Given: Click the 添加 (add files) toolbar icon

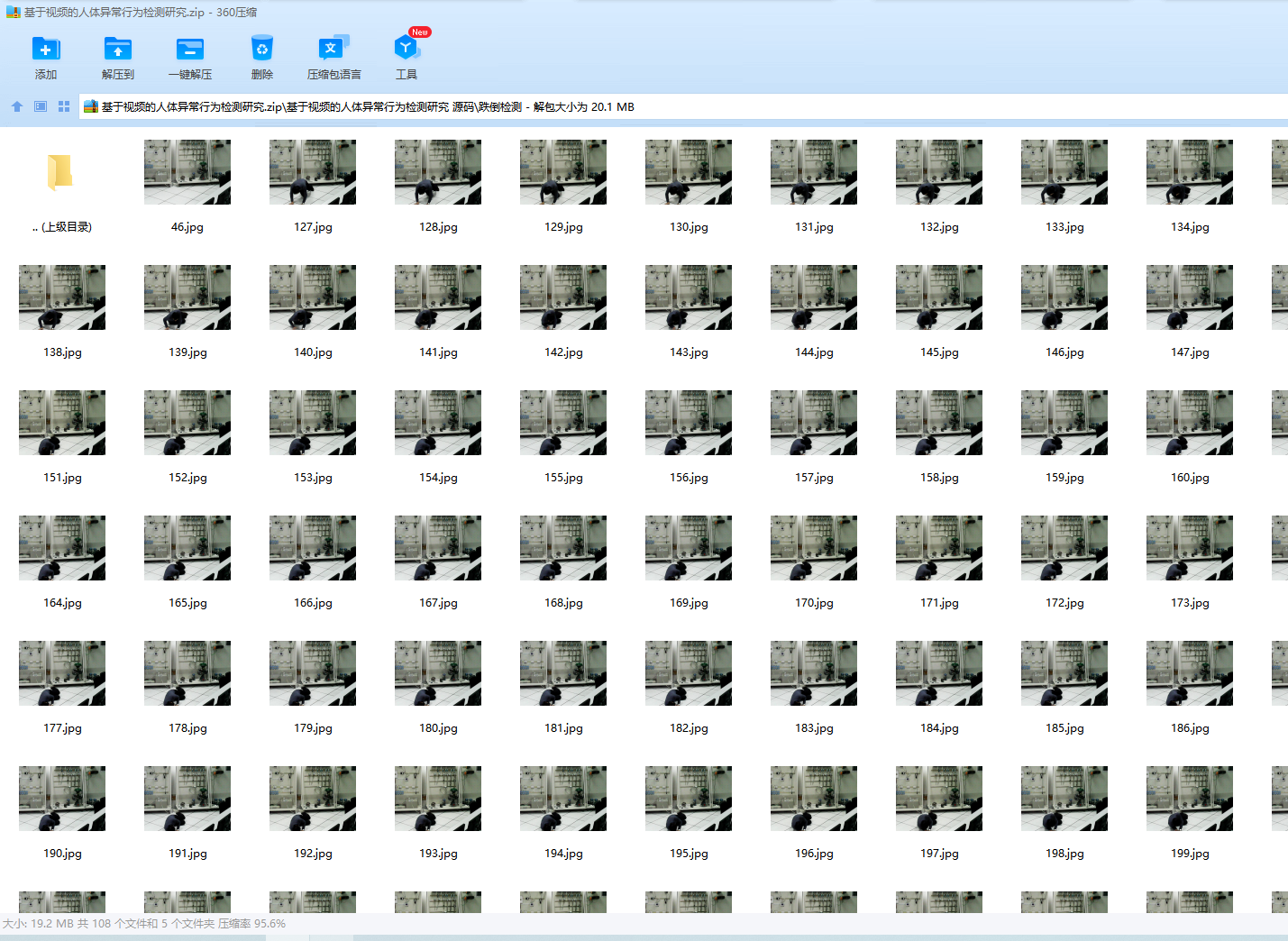Looking at the screenshot, I should [46, 49].
